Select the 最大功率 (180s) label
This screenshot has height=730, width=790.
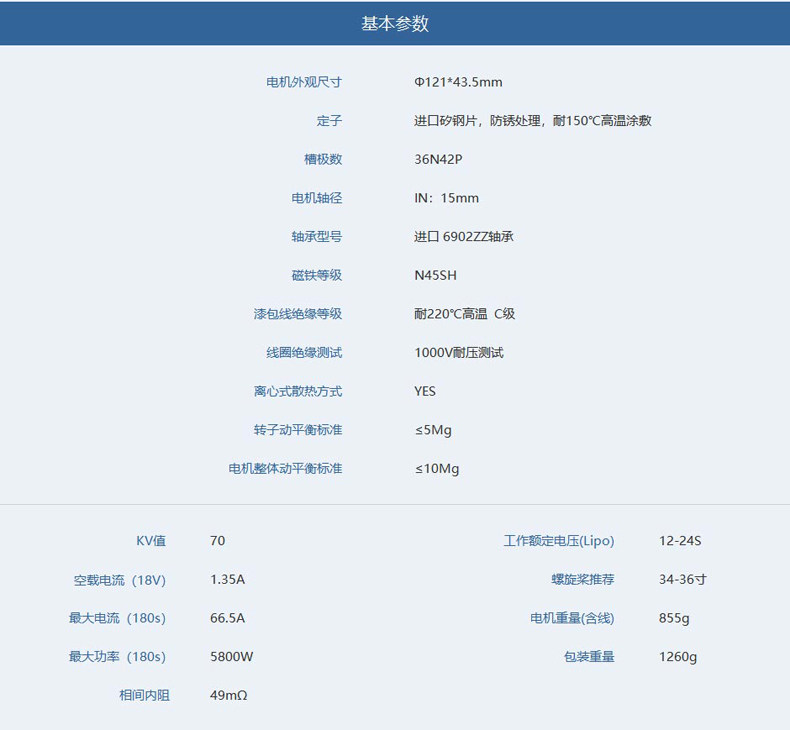[117, 657]
